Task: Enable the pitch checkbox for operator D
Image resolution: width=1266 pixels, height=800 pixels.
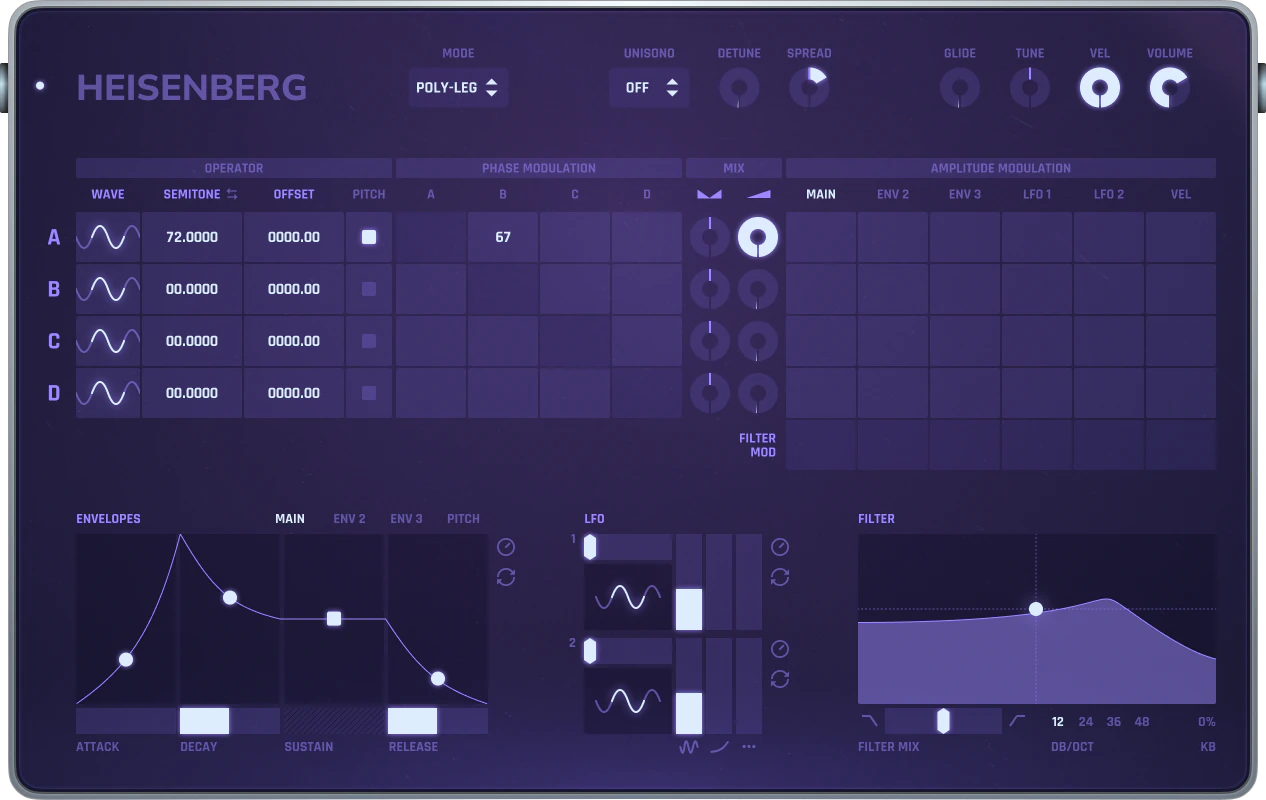Action: (369, 393)
